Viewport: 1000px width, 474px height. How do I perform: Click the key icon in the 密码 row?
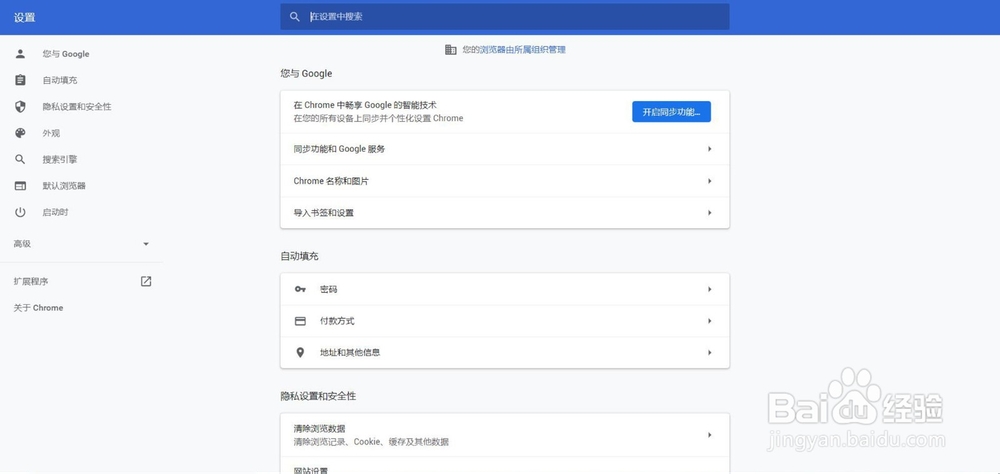(300, 289)
